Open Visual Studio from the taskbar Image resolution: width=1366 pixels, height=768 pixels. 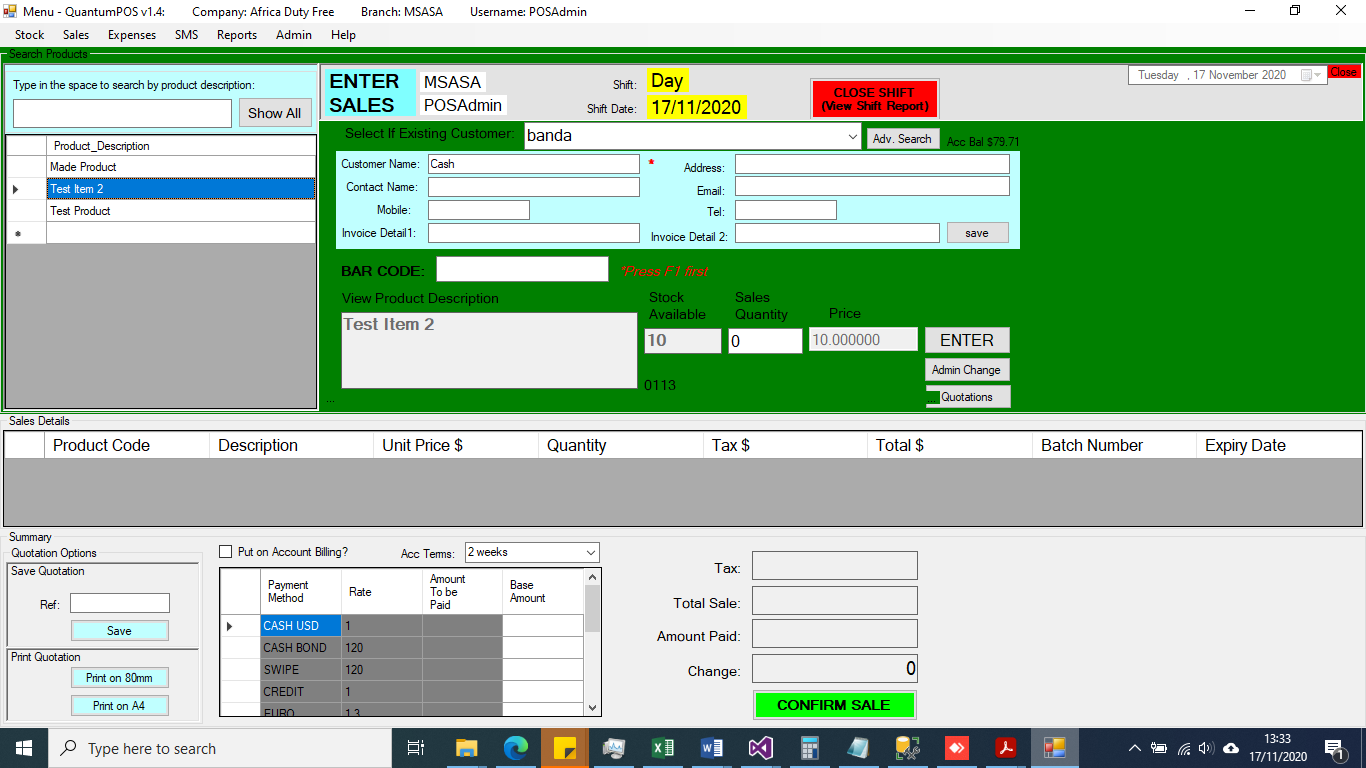(x=760, y=748)
